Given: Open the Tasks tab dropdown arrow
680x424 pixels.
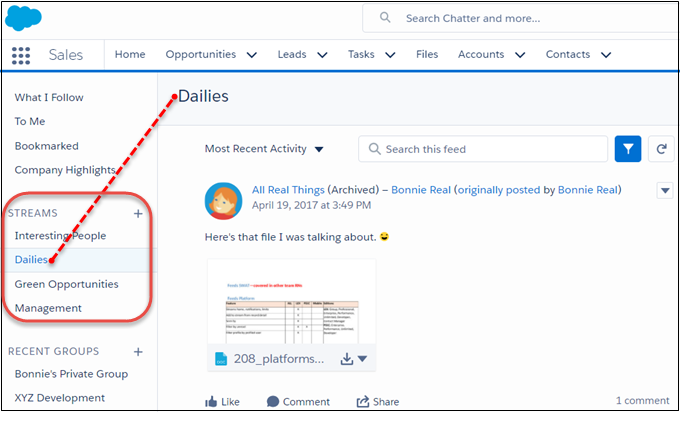Looking at the screenshot, I should coord(390,55).
